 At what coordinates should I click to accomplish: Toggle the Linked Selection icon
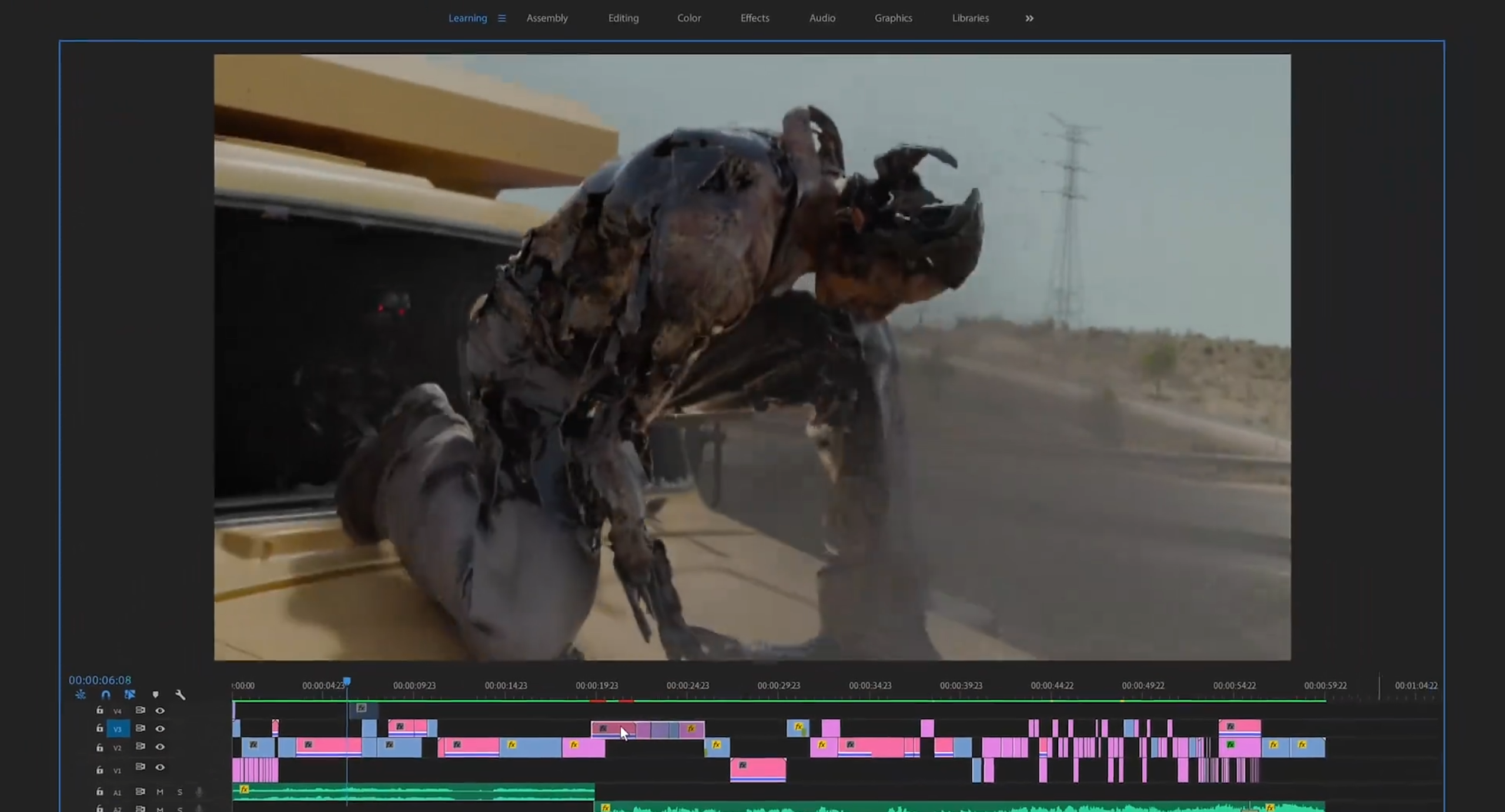(x=130, y=694)
